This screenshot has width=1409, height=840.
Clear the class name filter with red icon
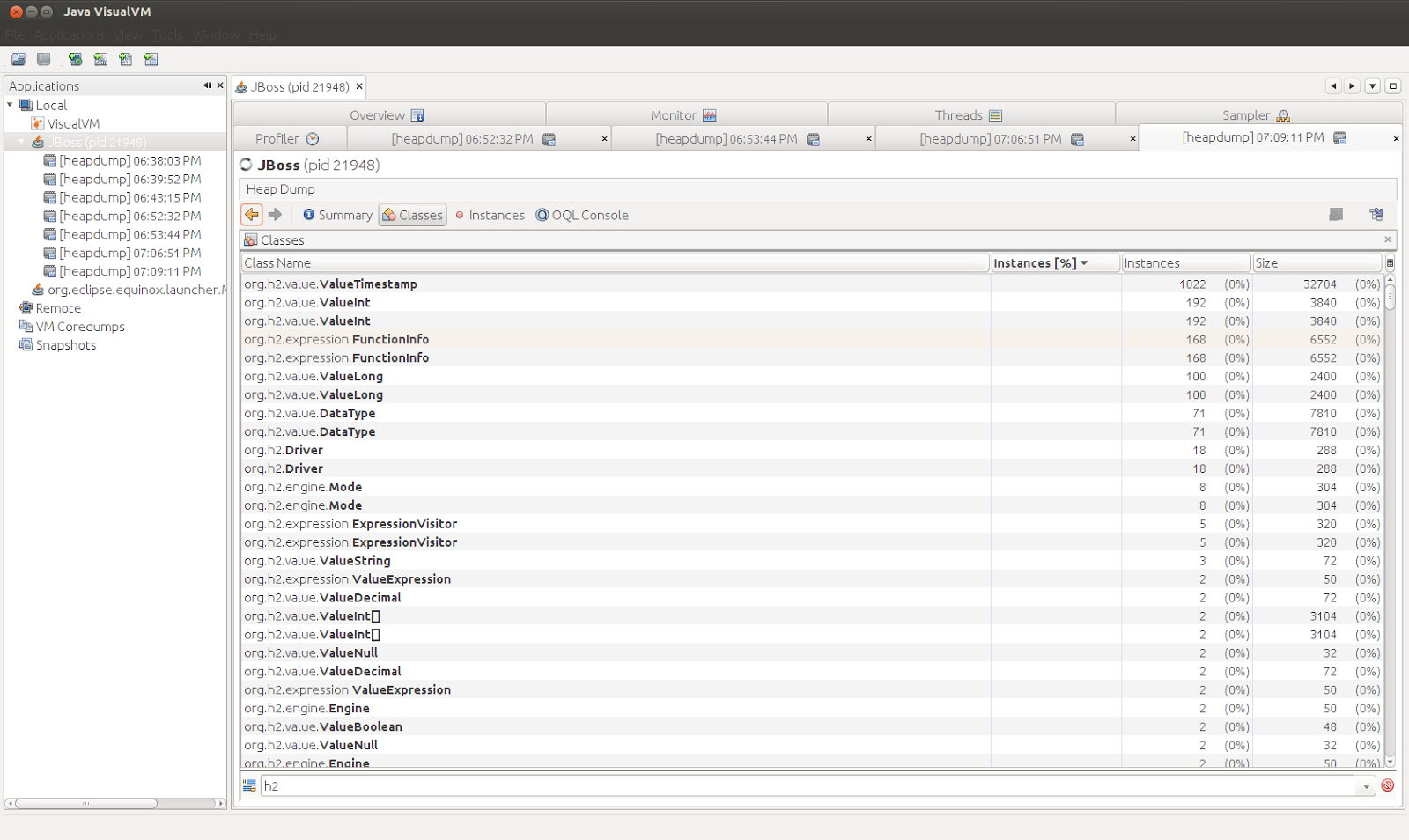(1388, 785)
